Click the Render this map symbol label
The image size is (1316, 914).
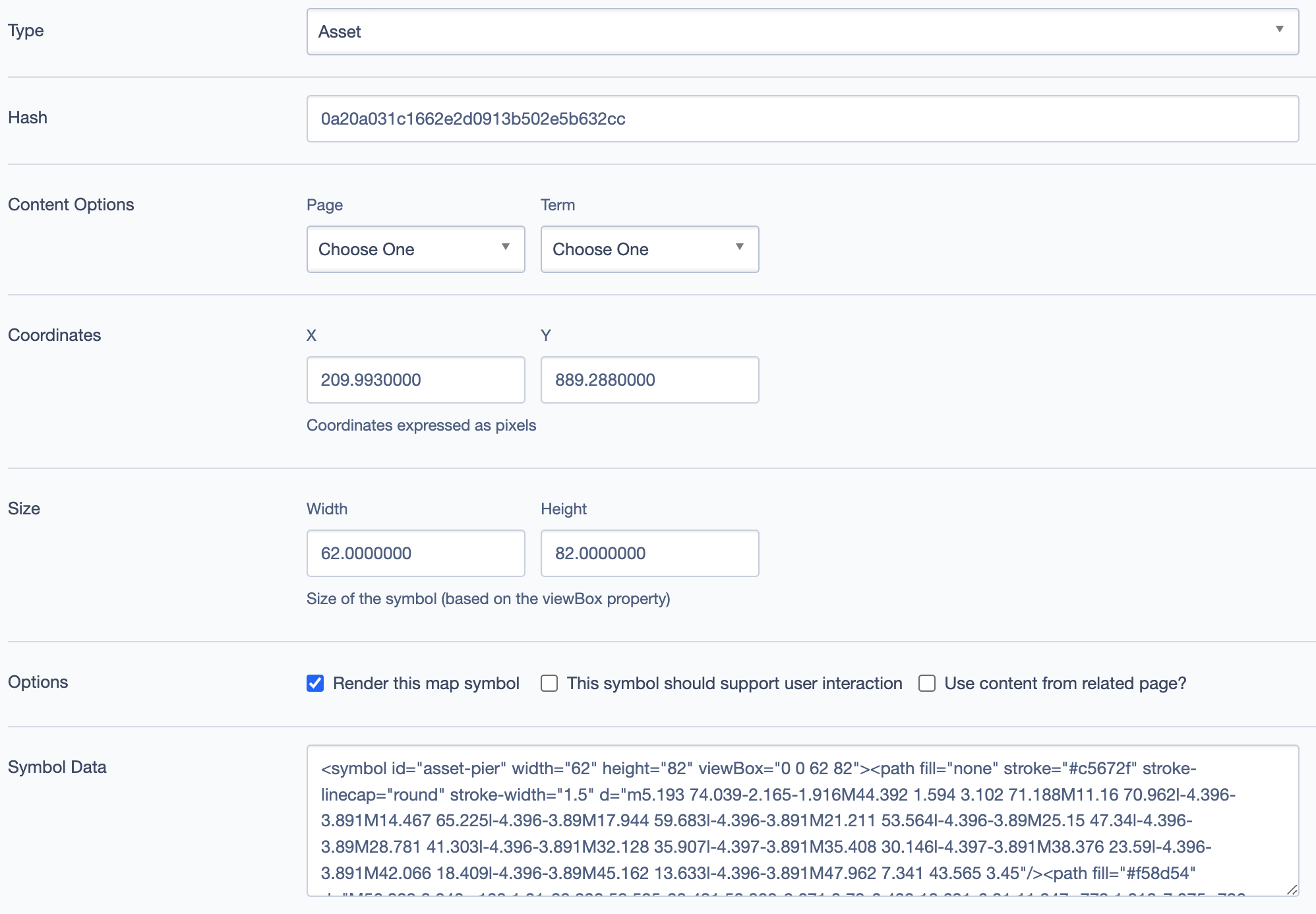426,683
